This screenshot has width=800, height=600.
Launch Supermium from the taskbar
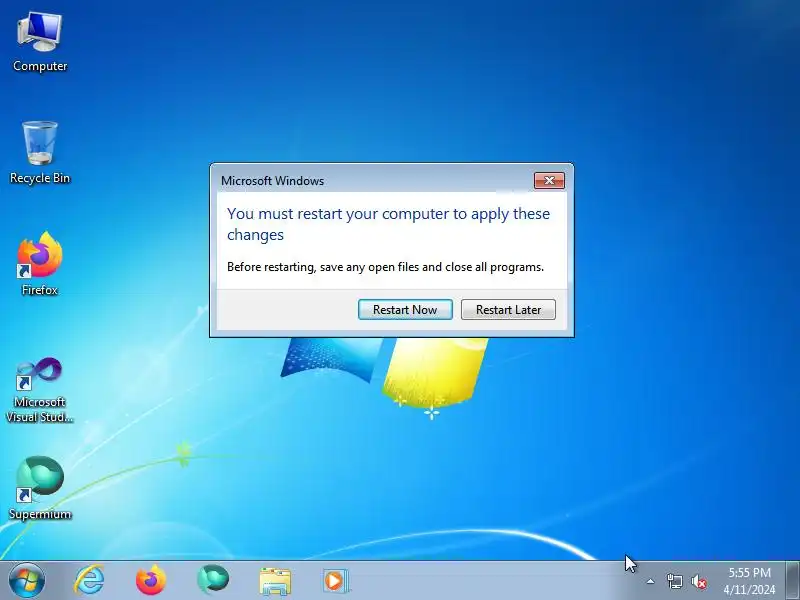(x=213, y=580)
